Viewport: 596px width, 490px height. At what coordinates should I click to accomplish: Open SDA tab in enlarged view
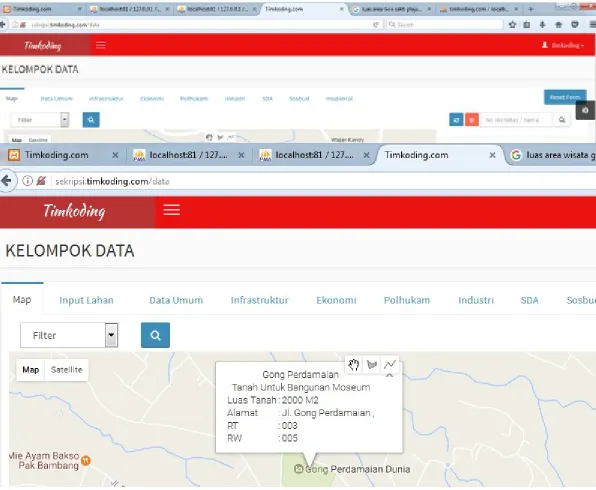coord(529,300)
